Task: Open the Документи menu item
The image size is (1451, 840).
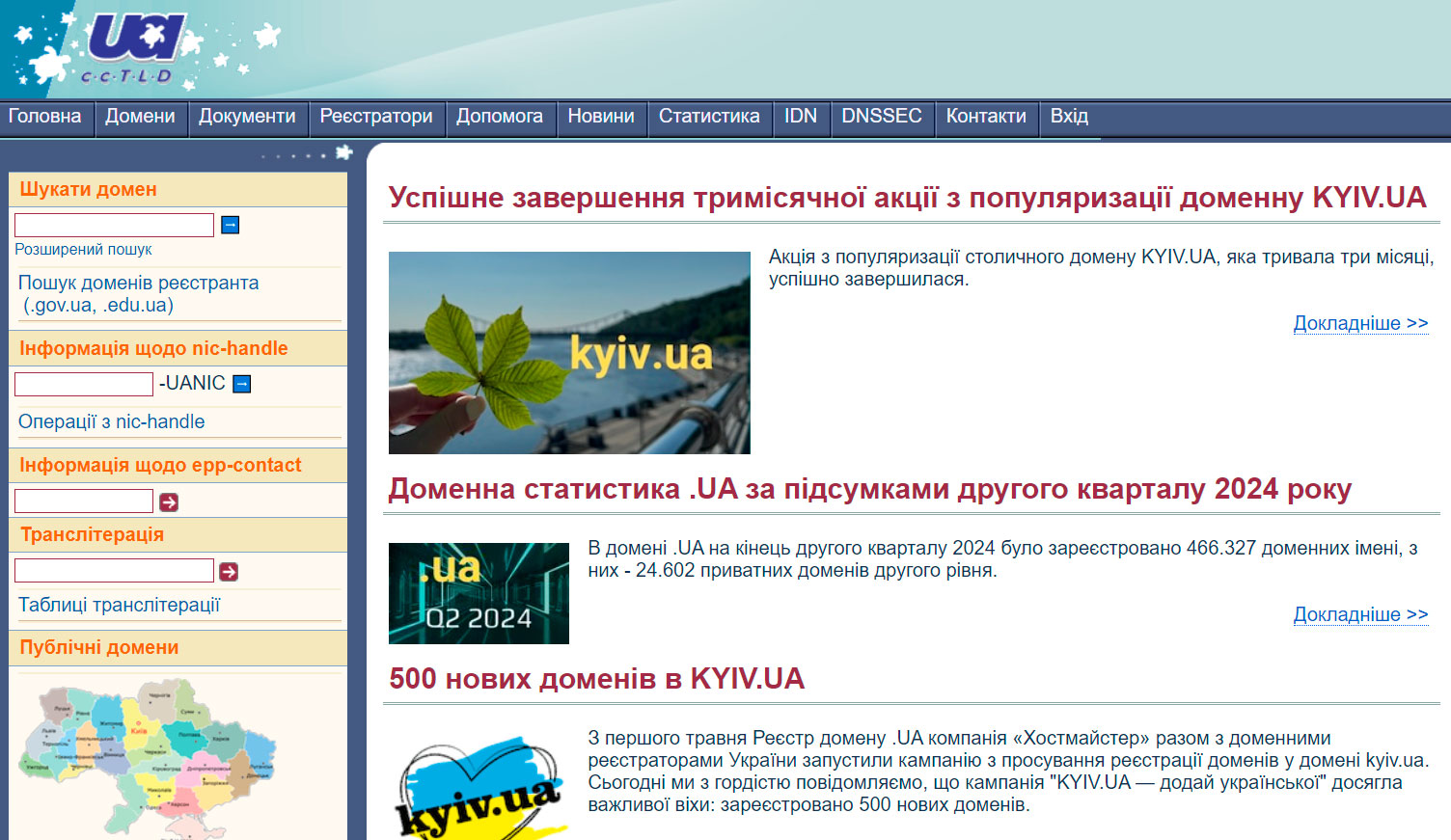Action: [x=248, y=117]
